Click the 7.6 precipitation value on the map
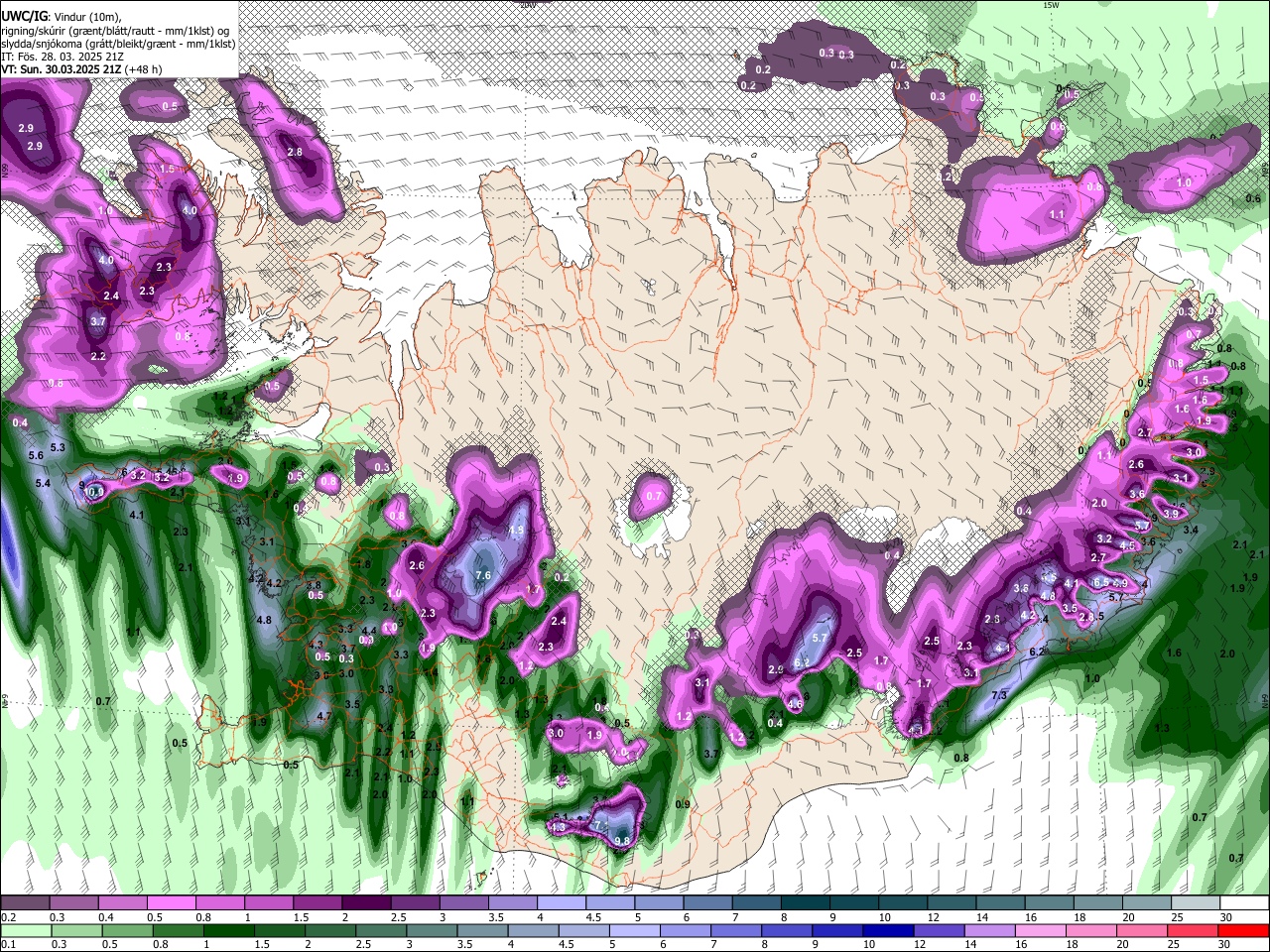This screenshot has width=1270, height=952. point(484,575)
